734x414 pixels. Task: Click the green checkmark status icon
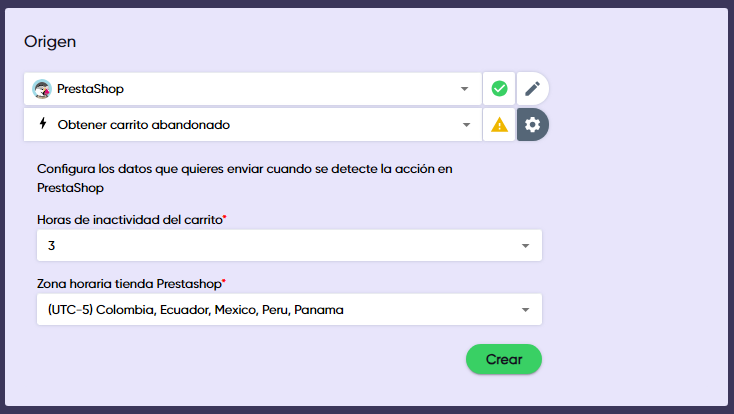[499, 89]
